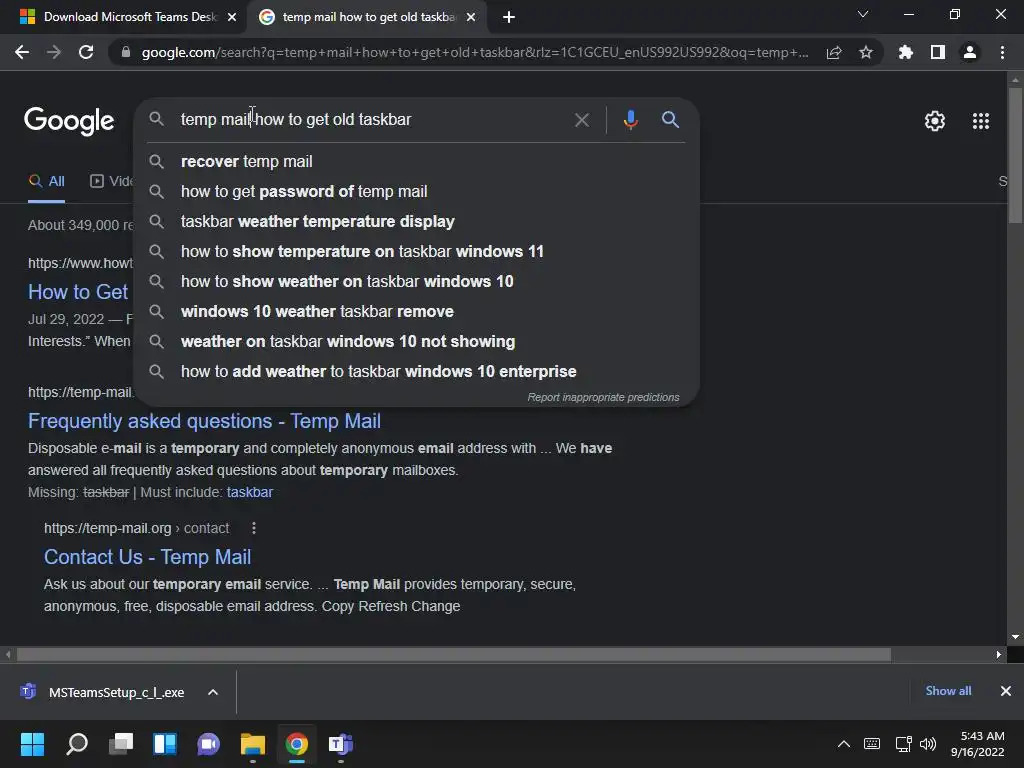Click the Chrome address bar URL
This screenshot has height=768, width=1024.
coord(475,52)
